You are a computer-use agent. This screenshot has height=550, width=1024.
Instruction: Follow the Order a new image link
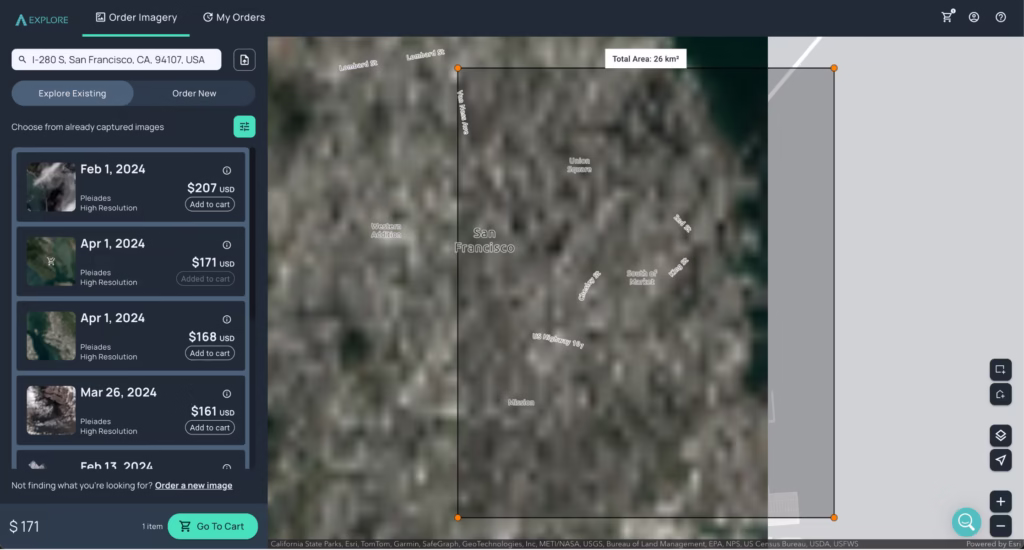193,486
